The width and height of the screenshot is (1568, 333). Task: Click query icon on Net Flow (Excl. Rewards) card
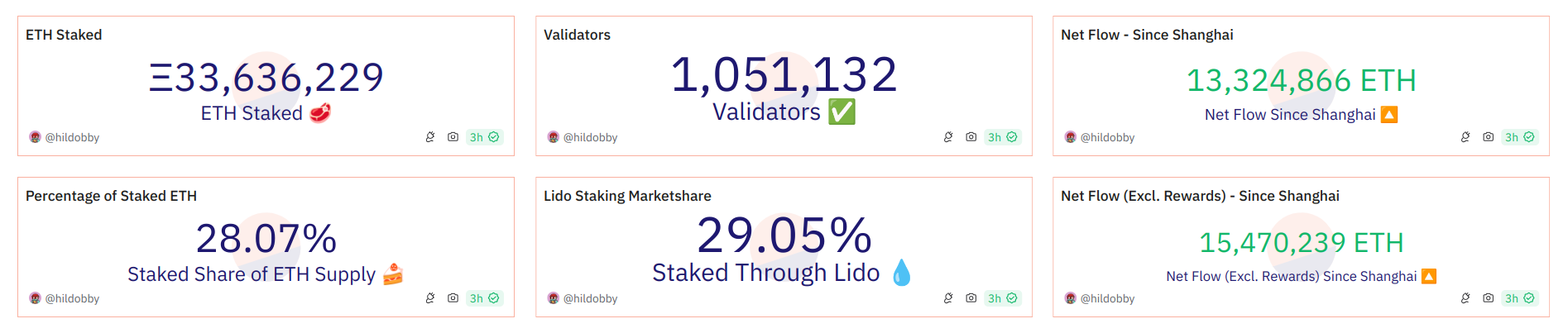[x=1465, y=298]
